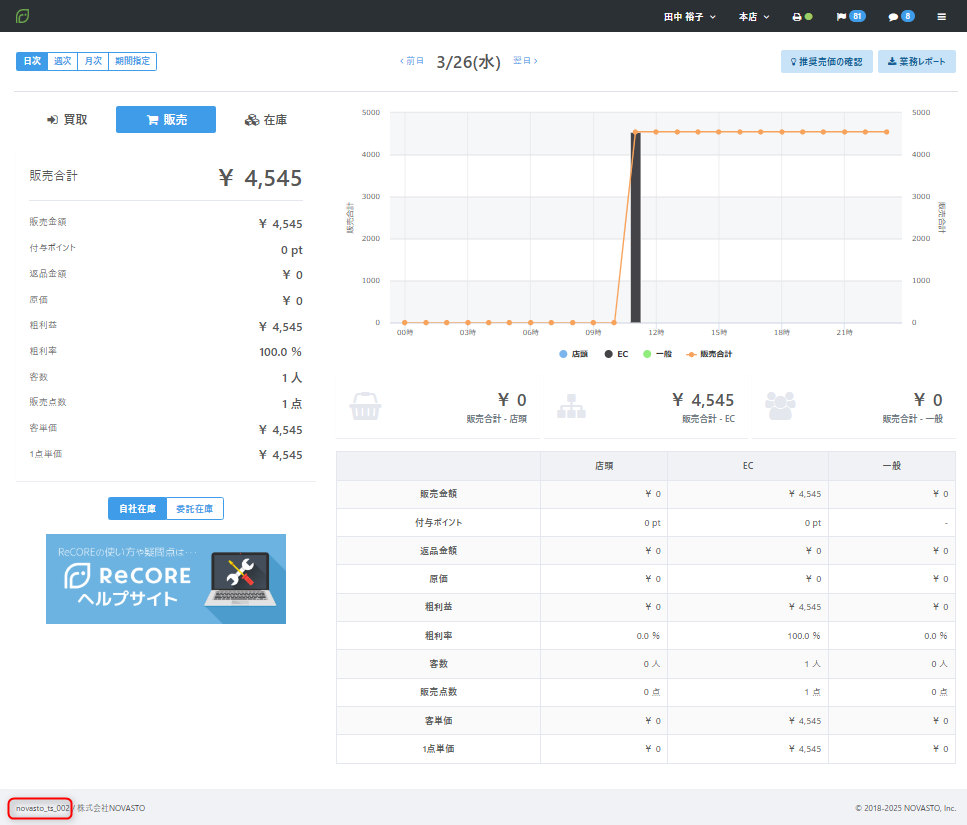Click the 3/26(水) date heading
This screenshot has width=967, height=825.
point(469,62)
